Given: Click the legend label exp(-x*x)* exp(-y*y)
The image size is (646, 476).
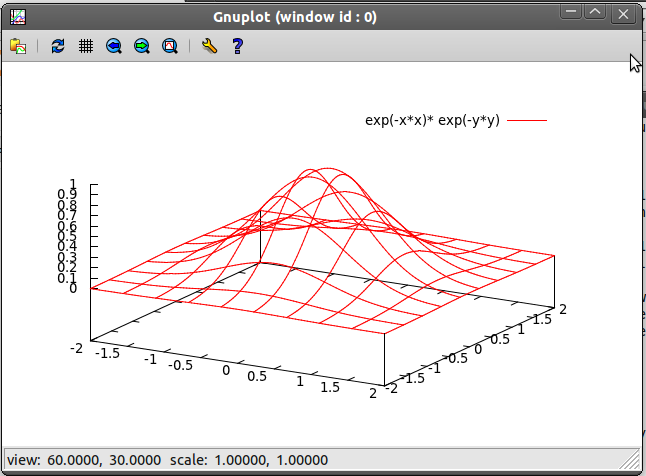Looking at the screenshot, I should 432,120.
